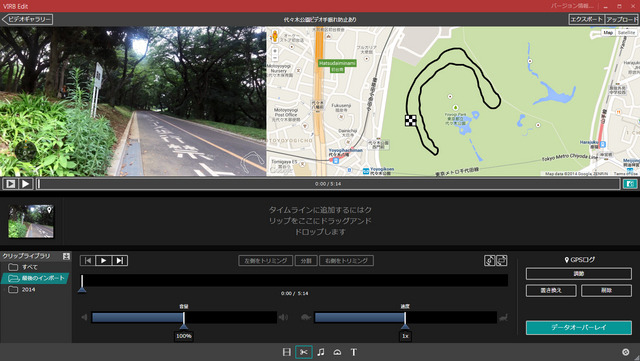640x361 pixels.
Task: Click the preview playback progress bar
Action: coord(328,184)
